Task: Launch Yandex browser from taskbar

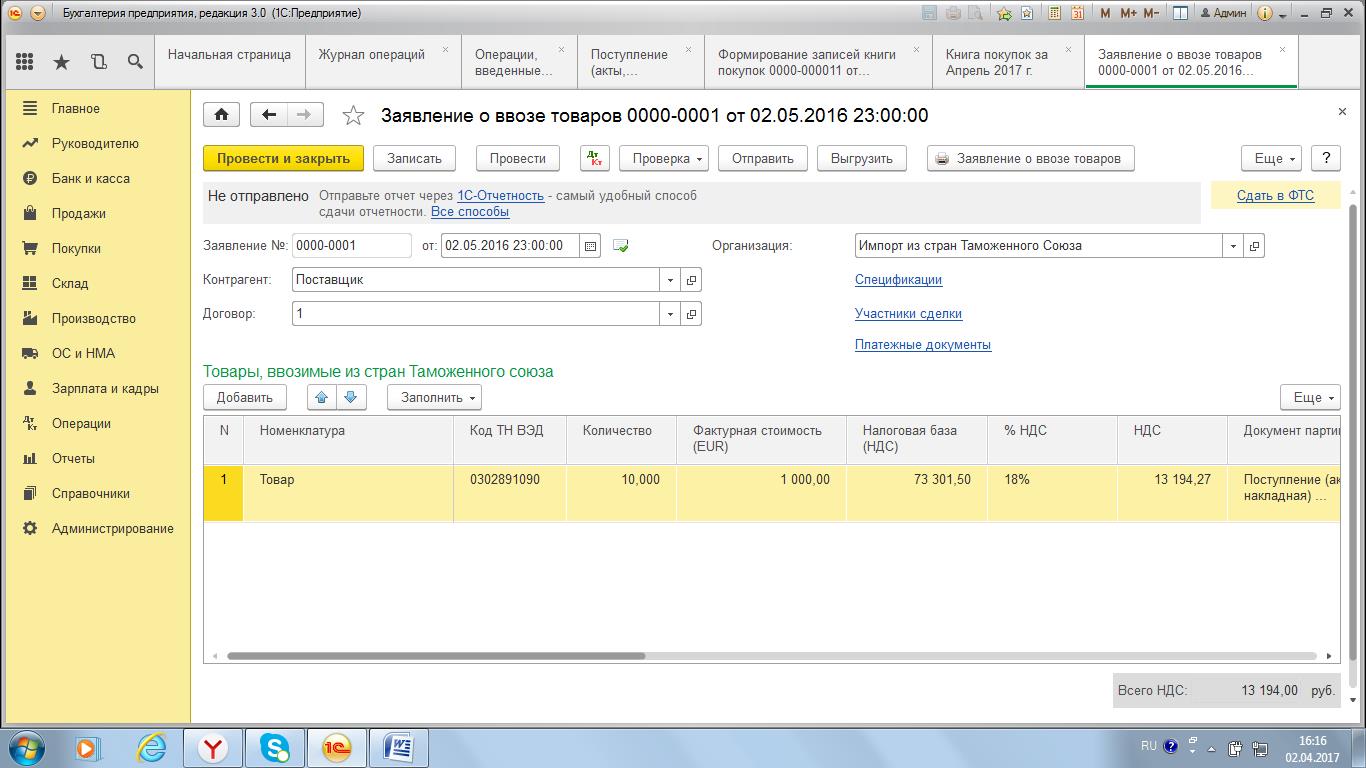Action: (212, 747)
